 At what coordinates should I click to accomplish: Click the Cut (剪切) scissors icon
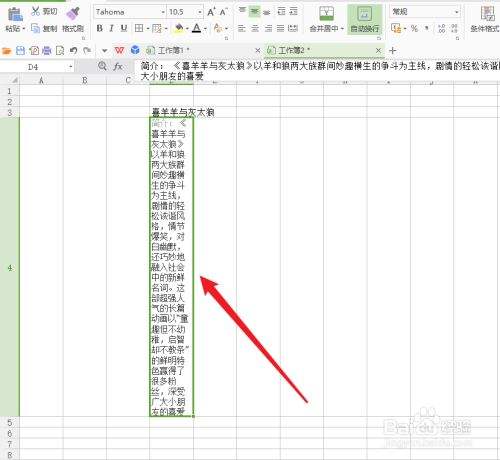[x=36, y=11]
